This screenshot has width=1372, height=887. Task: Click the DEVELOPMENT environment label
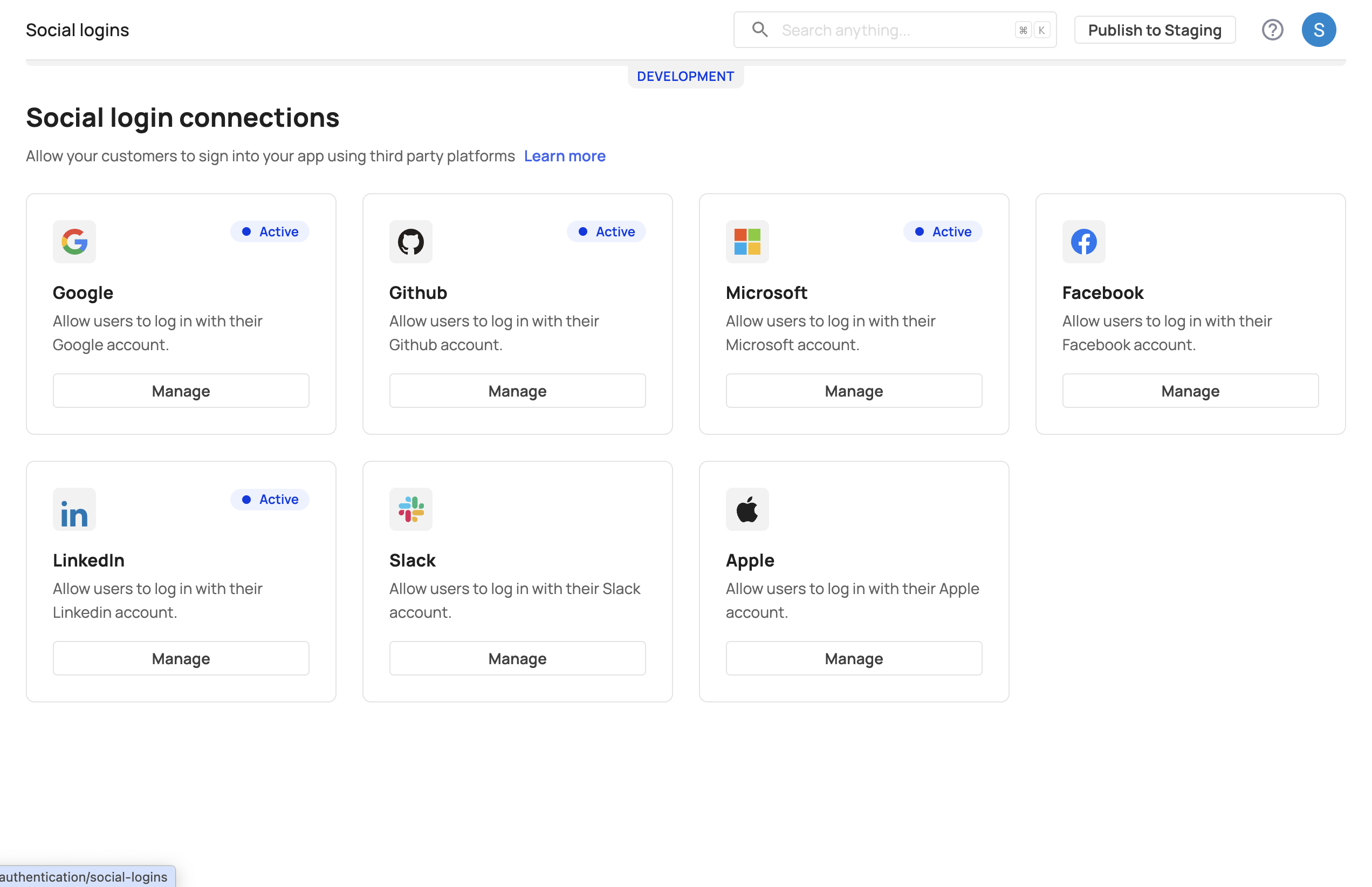(x=685, y=77)
